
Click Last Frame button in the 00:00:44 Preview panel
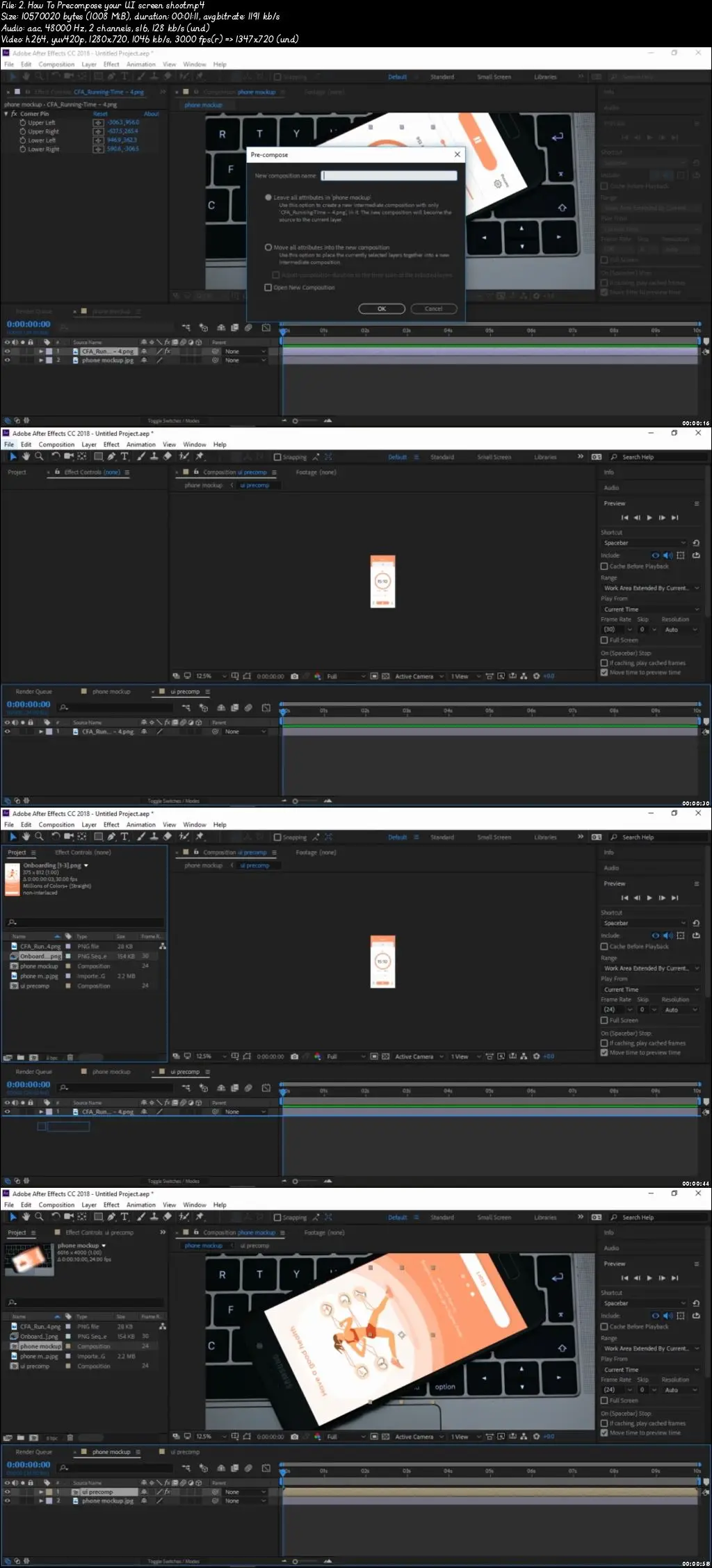pyautogui.click(x=674, y=898)
